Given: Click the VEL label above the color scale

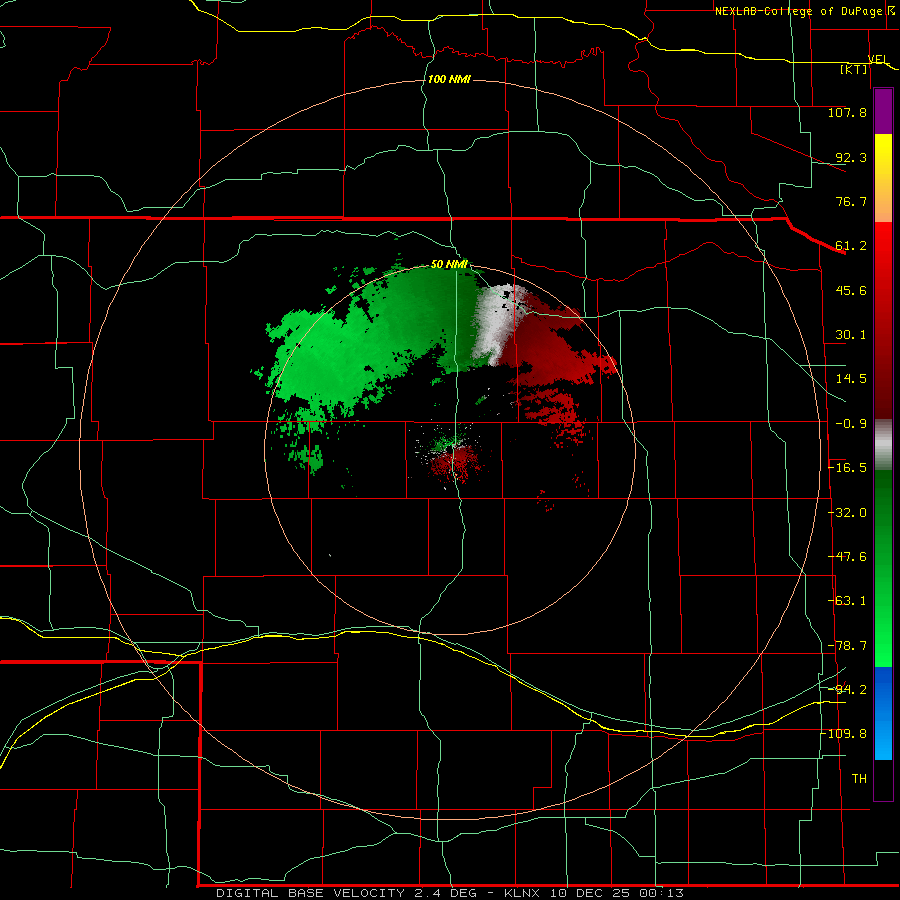Looking at the screenshot, I should (878, 59).
